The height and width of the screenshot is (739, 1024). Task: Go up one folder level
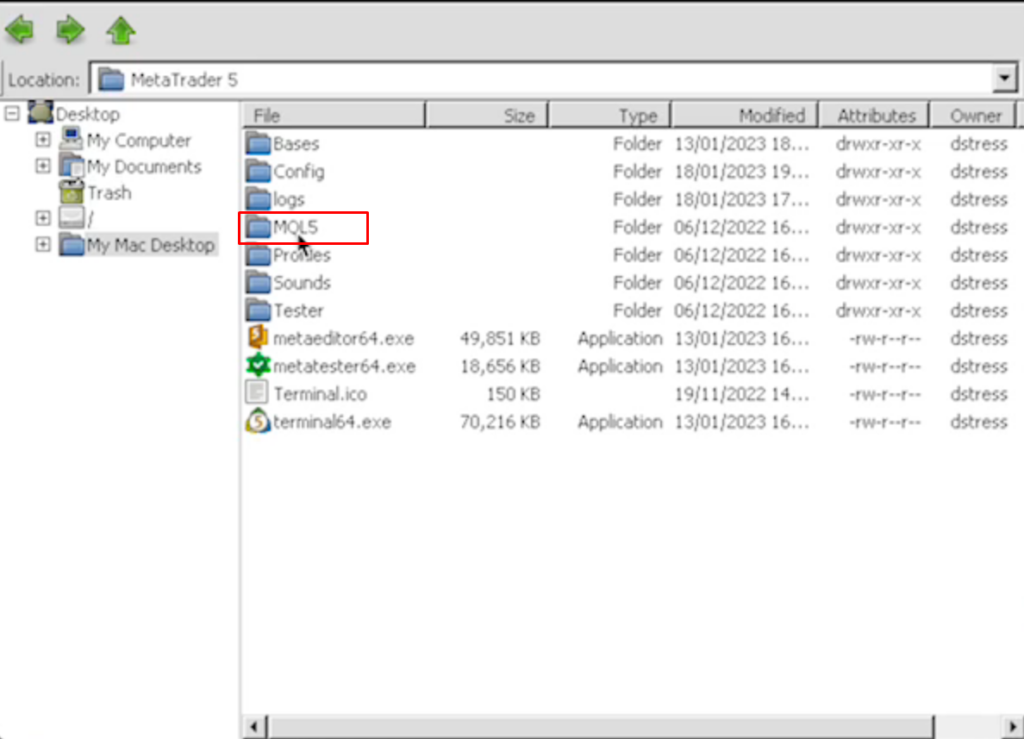(121, 30)
